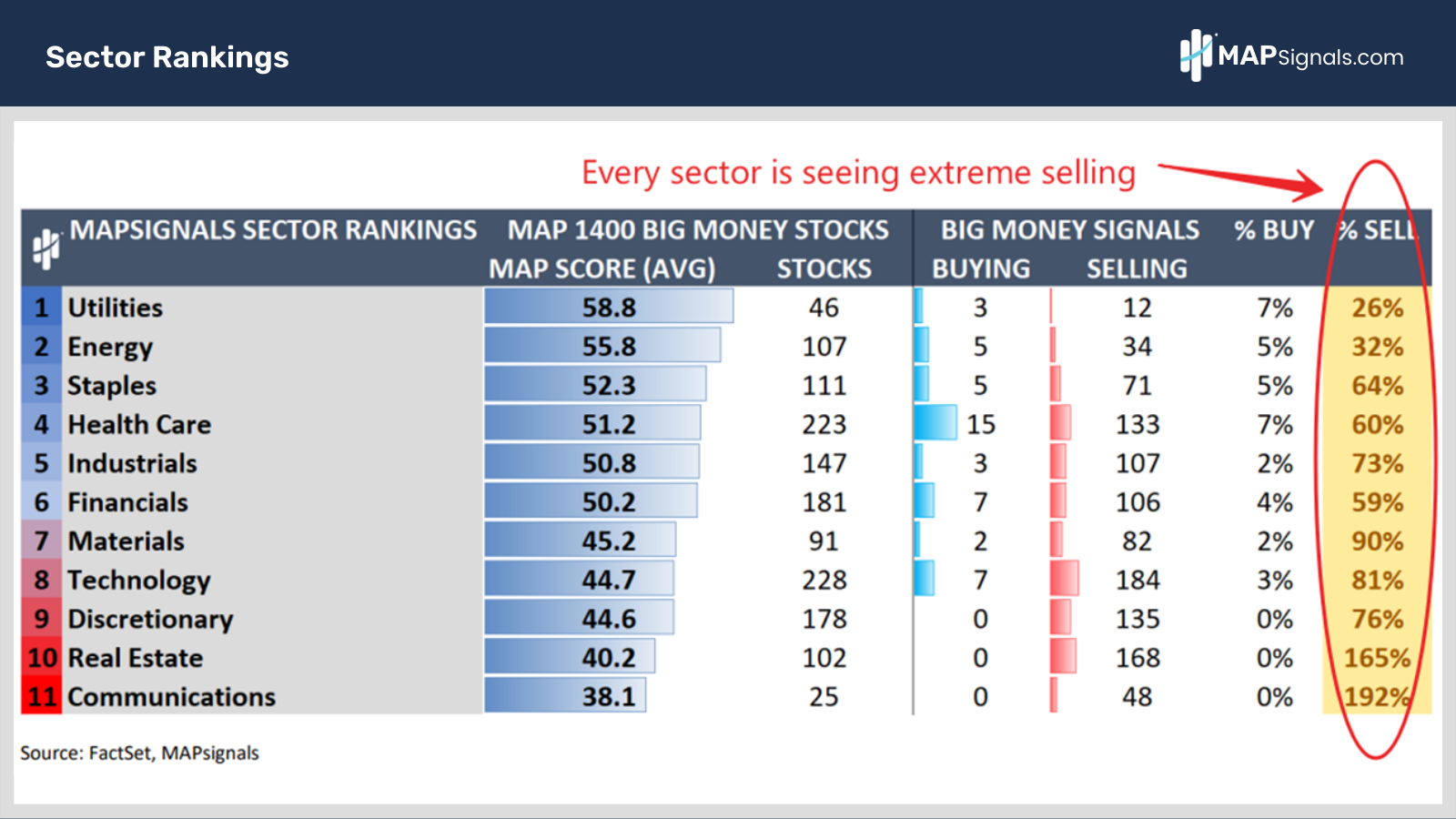Click the Utilities stocks count 46
The image size is (1456, 819).
click(824, 308)
